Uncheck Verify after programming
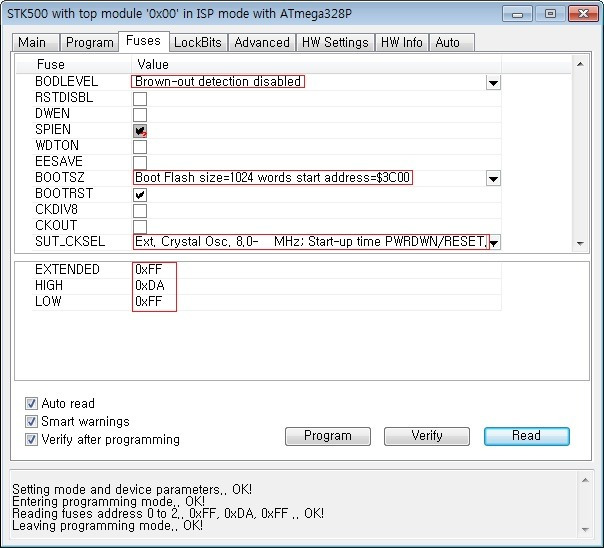Screen dimensions: 604x548 [x=31, y=439]
